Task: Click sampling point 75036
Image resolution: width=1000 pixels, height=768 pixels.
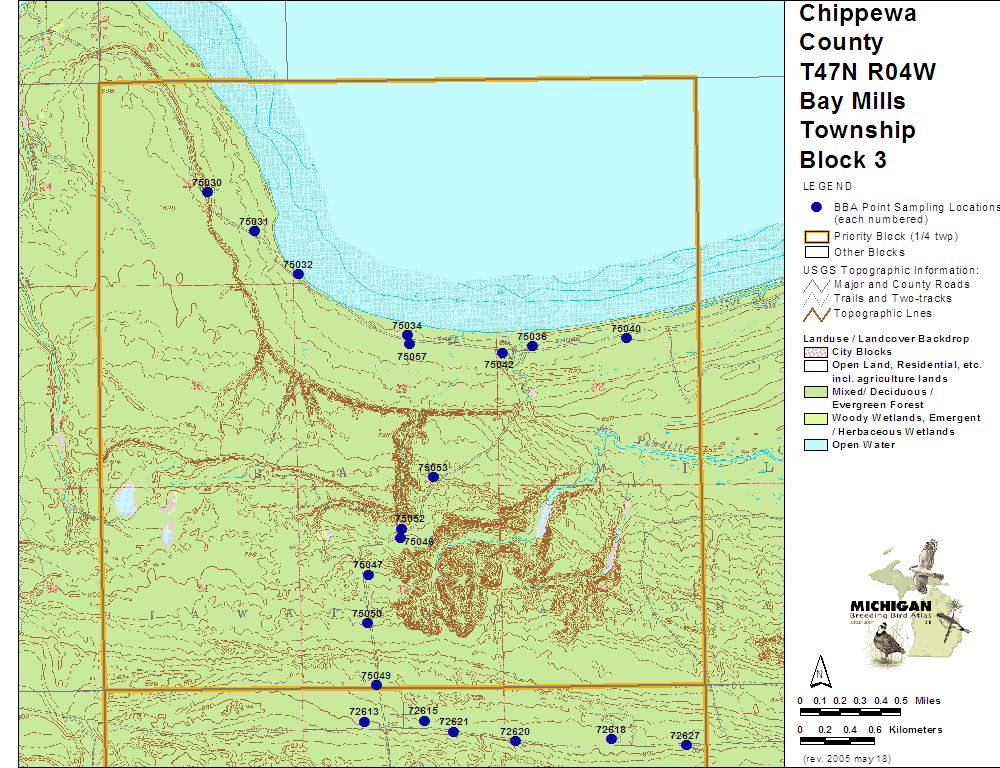Action: (x=532, y=346)
